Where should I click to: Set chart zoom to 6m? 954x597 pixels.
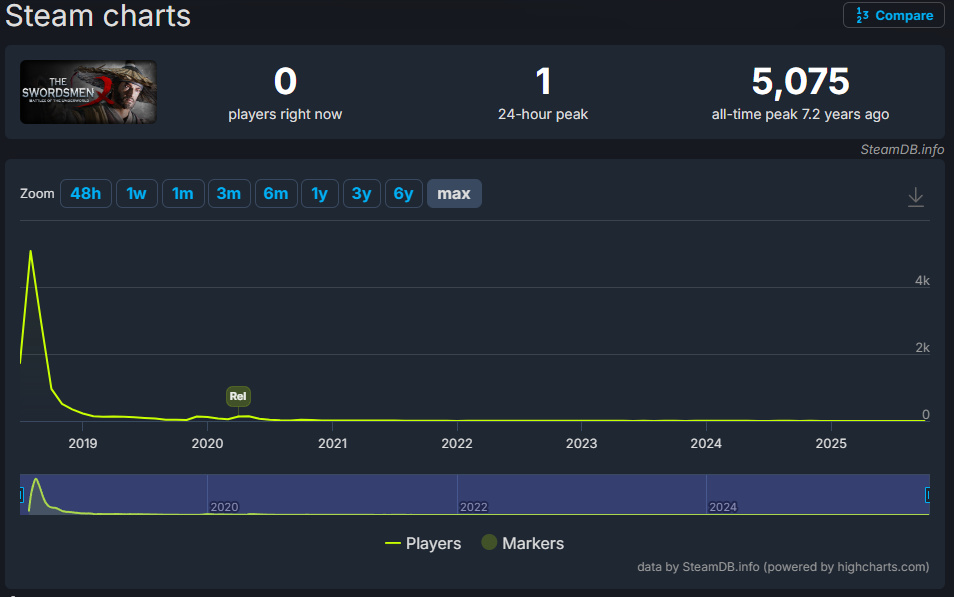[x=276, y=194]
